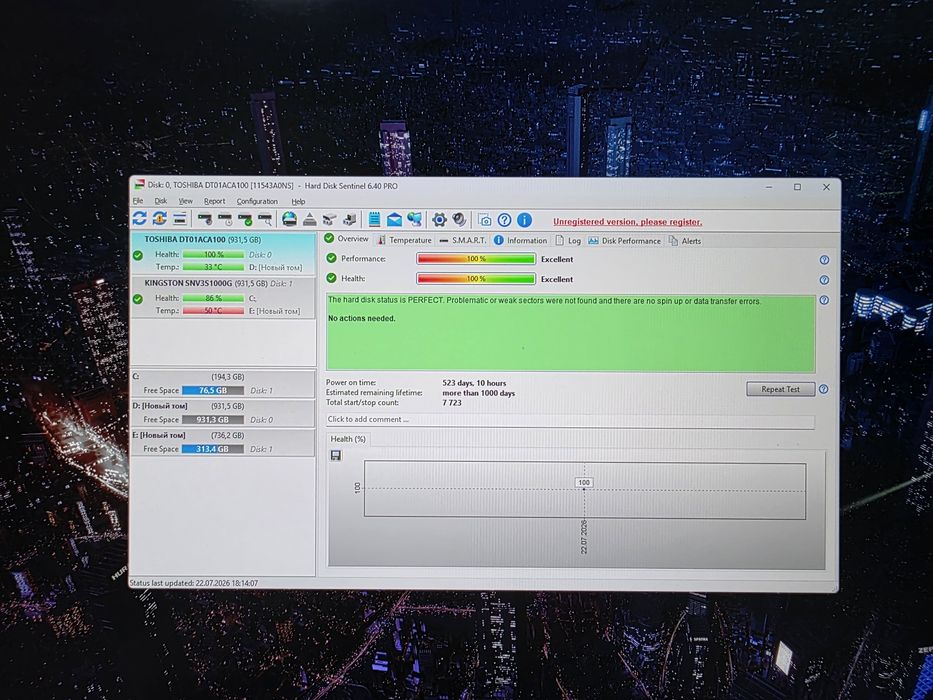Image resolution: width=933 pixels, height=700 pixels.
Task: Click the Status last updated status bar text
Action: coord(194,583)
